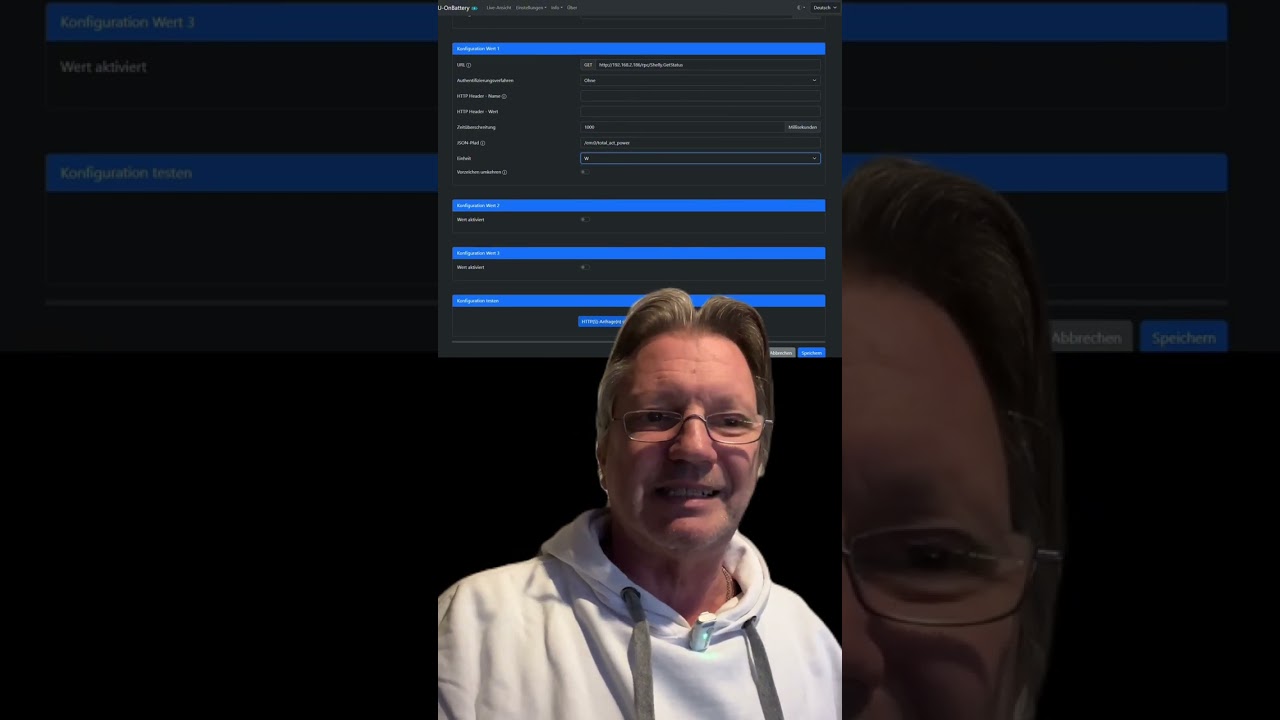1280x720 pixels.
Task: Open the Einheit dropdown showing W
Action: pyautogui.click(x=700, y=158)
